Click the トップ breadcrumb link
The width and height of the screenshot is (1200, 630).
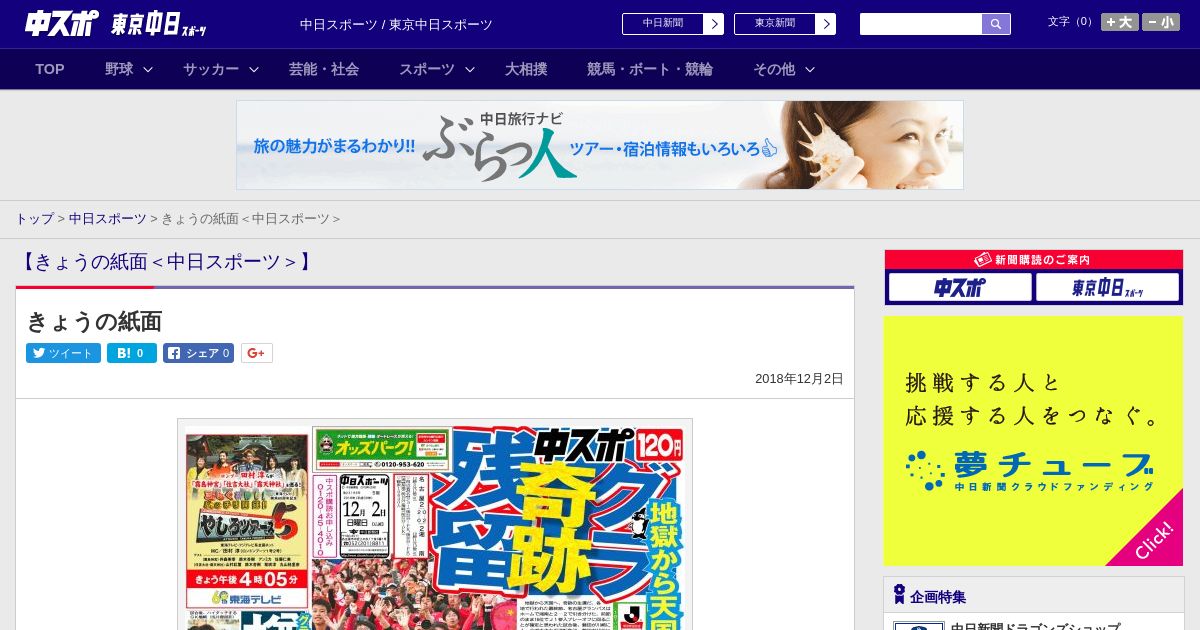[x=35, y=218]
